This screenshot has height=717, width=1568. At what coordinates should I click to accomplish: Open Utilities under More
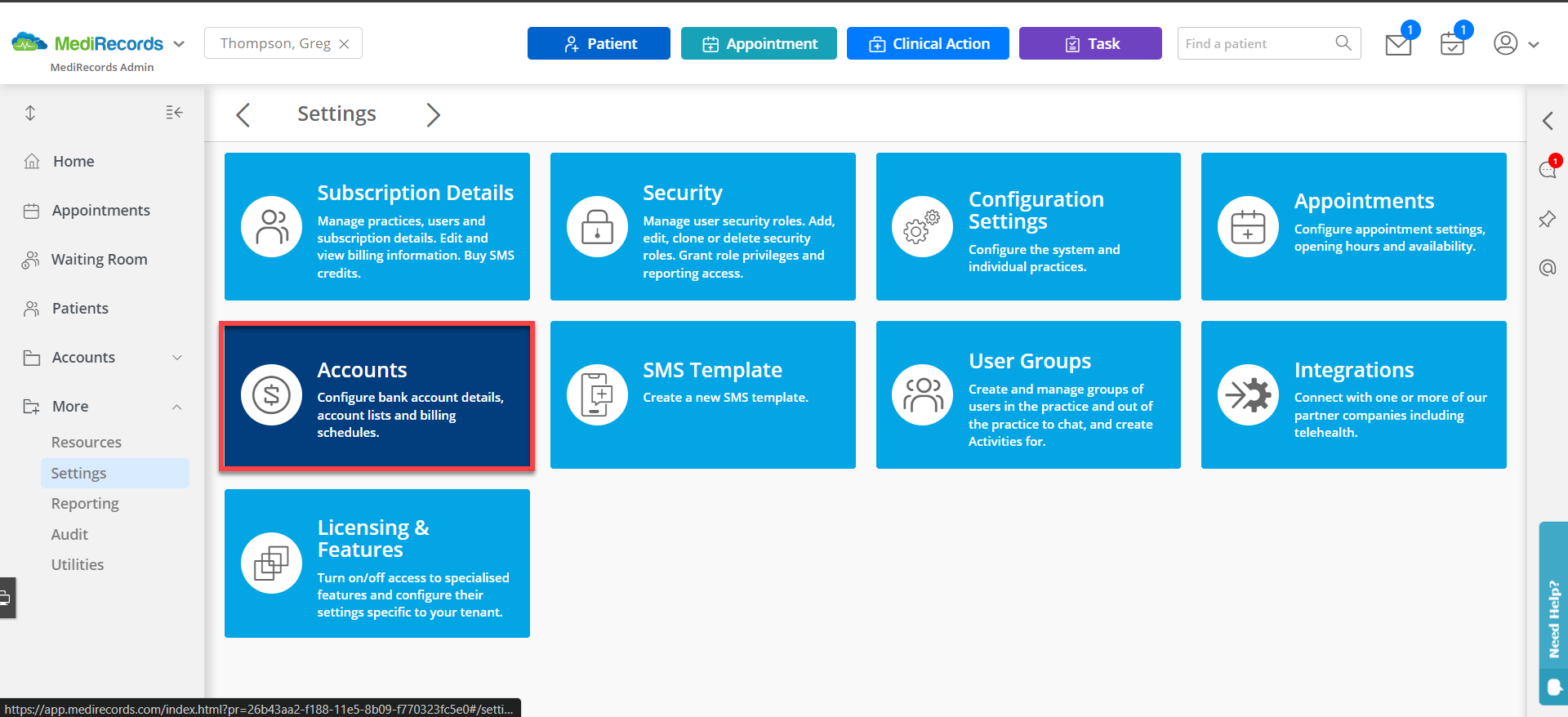(78, 565)
